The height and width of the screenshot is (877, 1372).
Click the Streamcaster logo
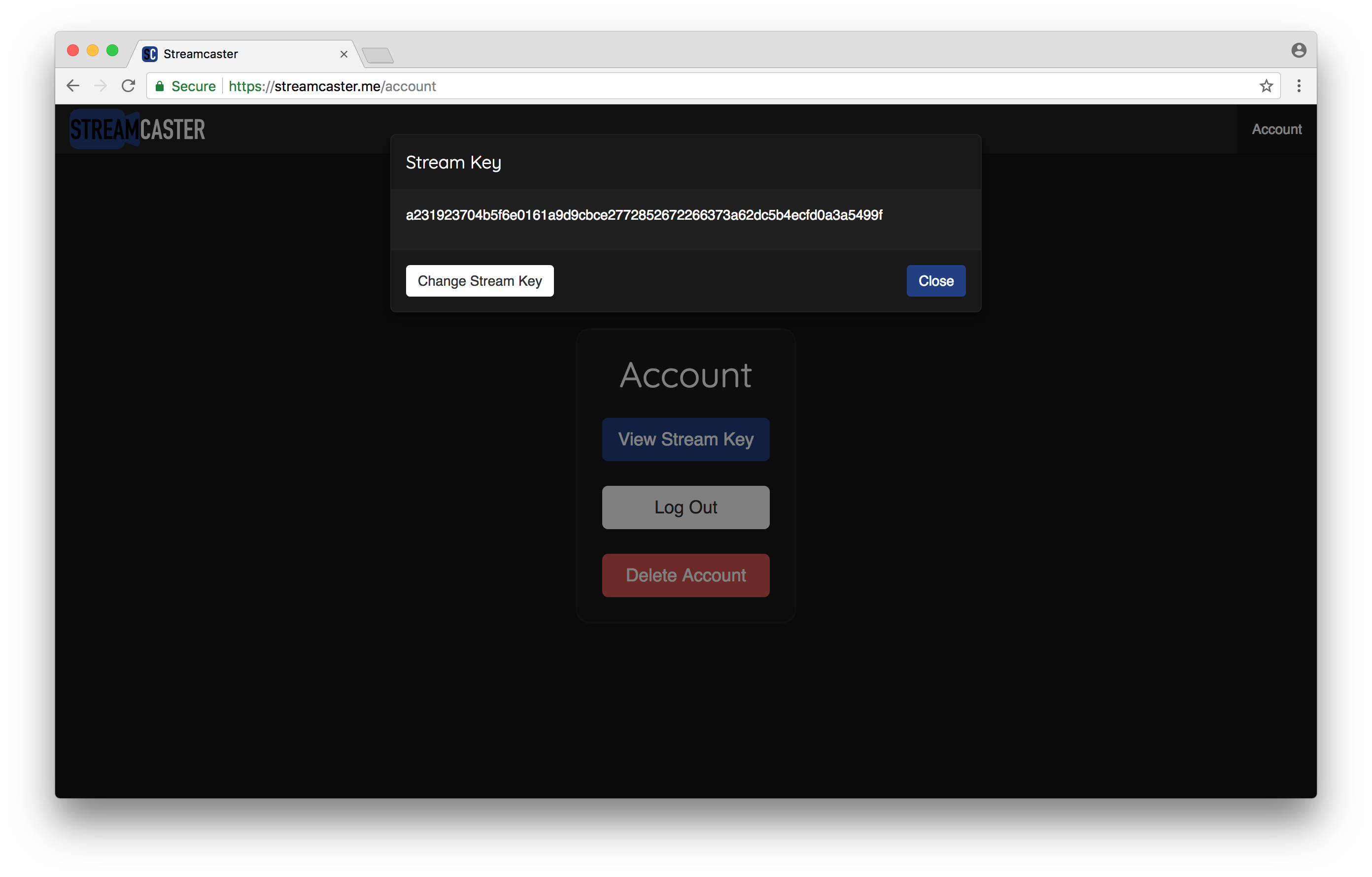click(x=137, y=129)
